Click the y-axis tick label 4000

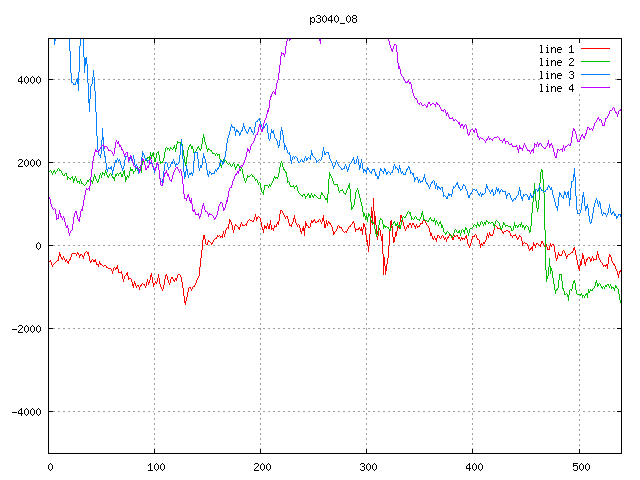point(28,80)
